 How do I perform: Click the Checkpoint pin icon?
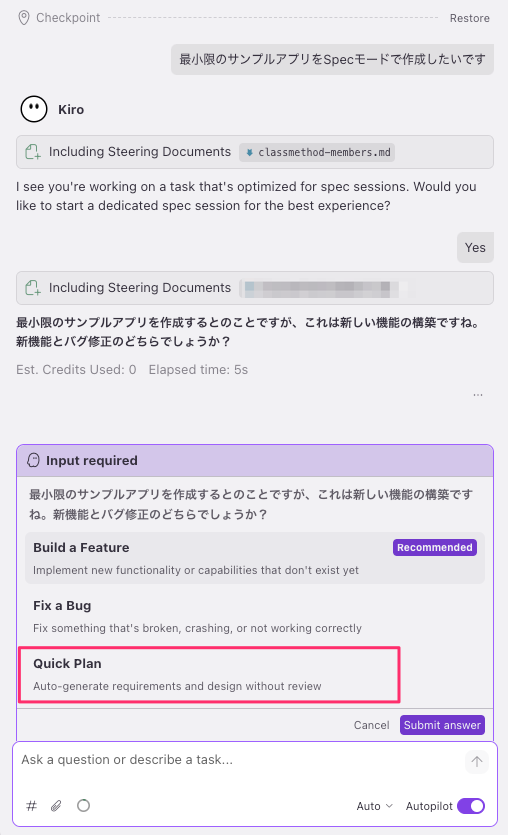coord(23,18)
